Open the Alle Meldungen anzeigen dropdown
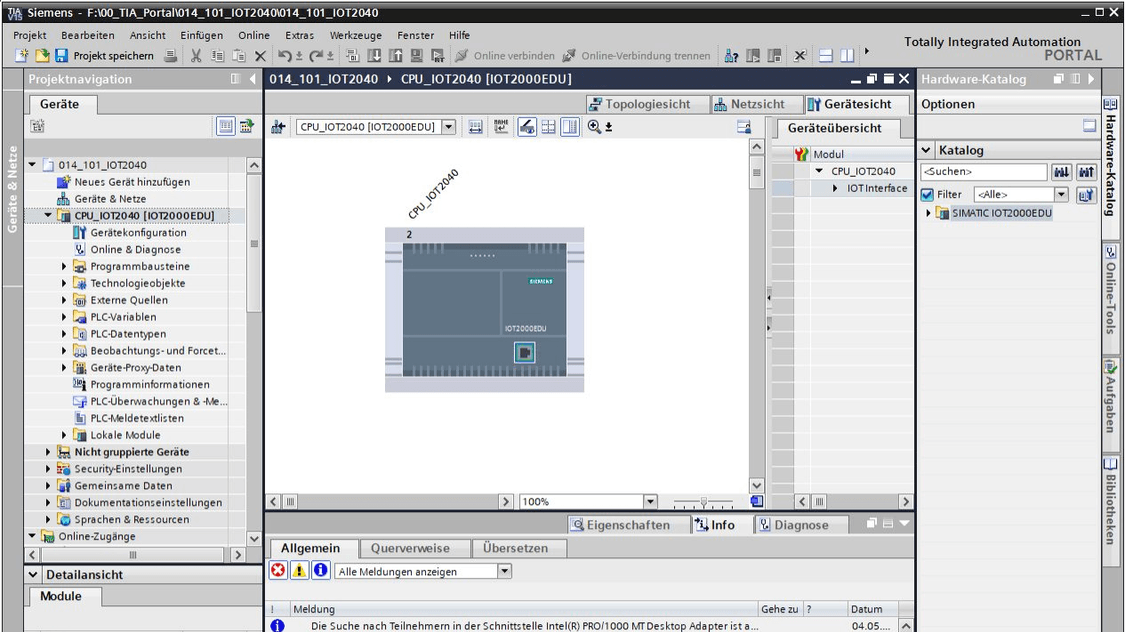 [504, 572]
